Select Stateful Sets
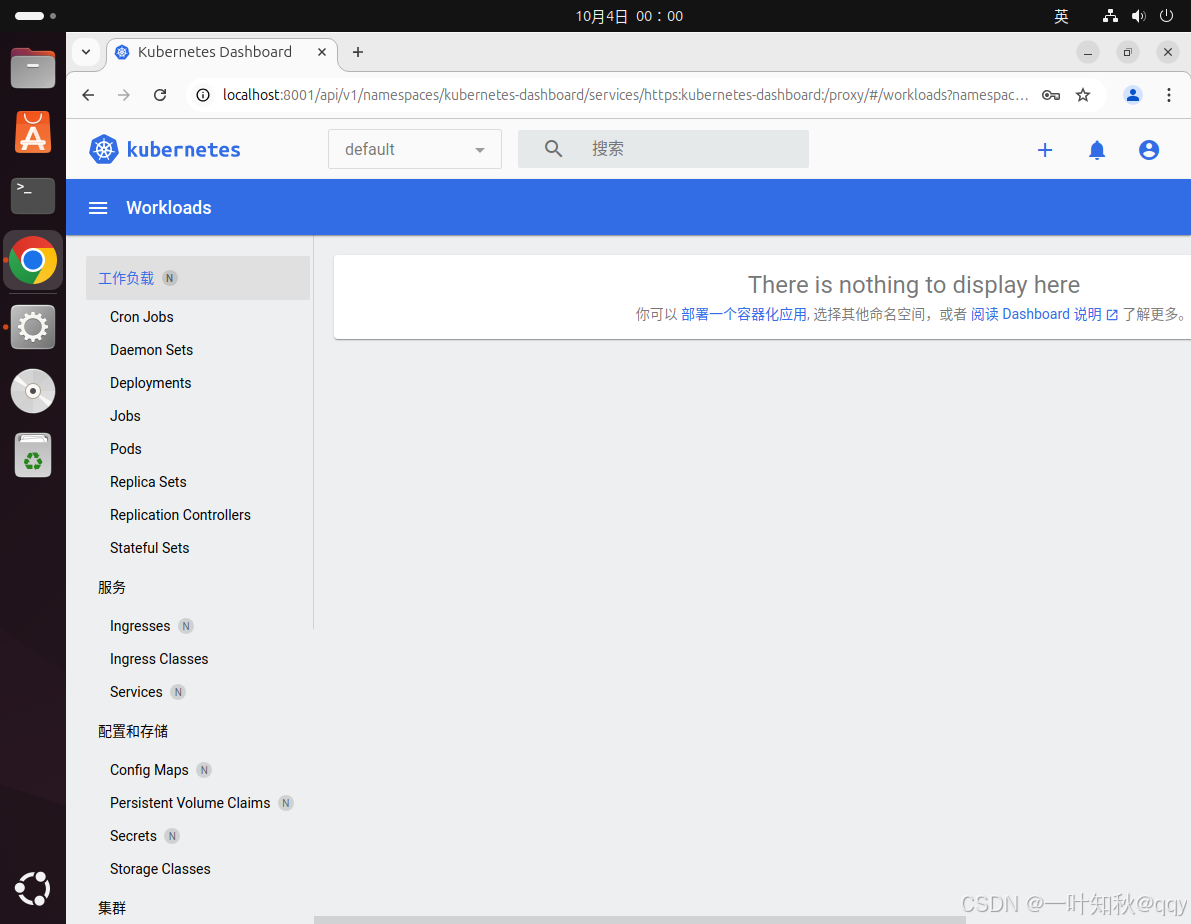Viewport: 1191px width, 924px height. (x=150, y=548)
